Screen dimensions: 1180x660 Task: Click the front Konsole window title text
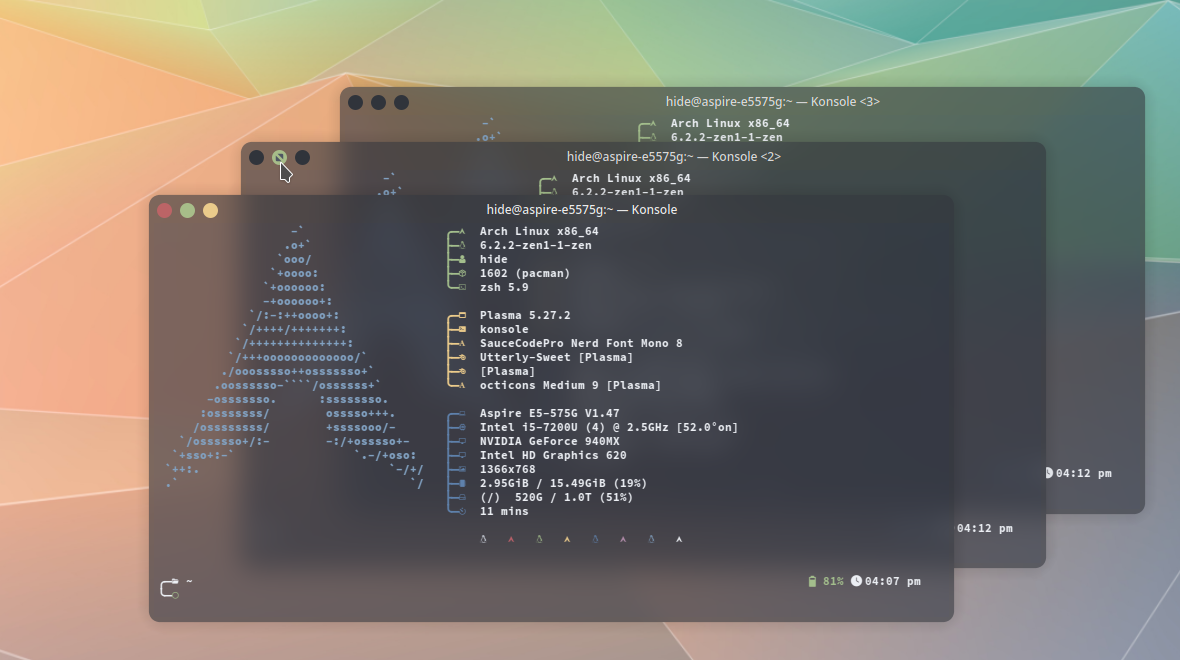(582, 210)
